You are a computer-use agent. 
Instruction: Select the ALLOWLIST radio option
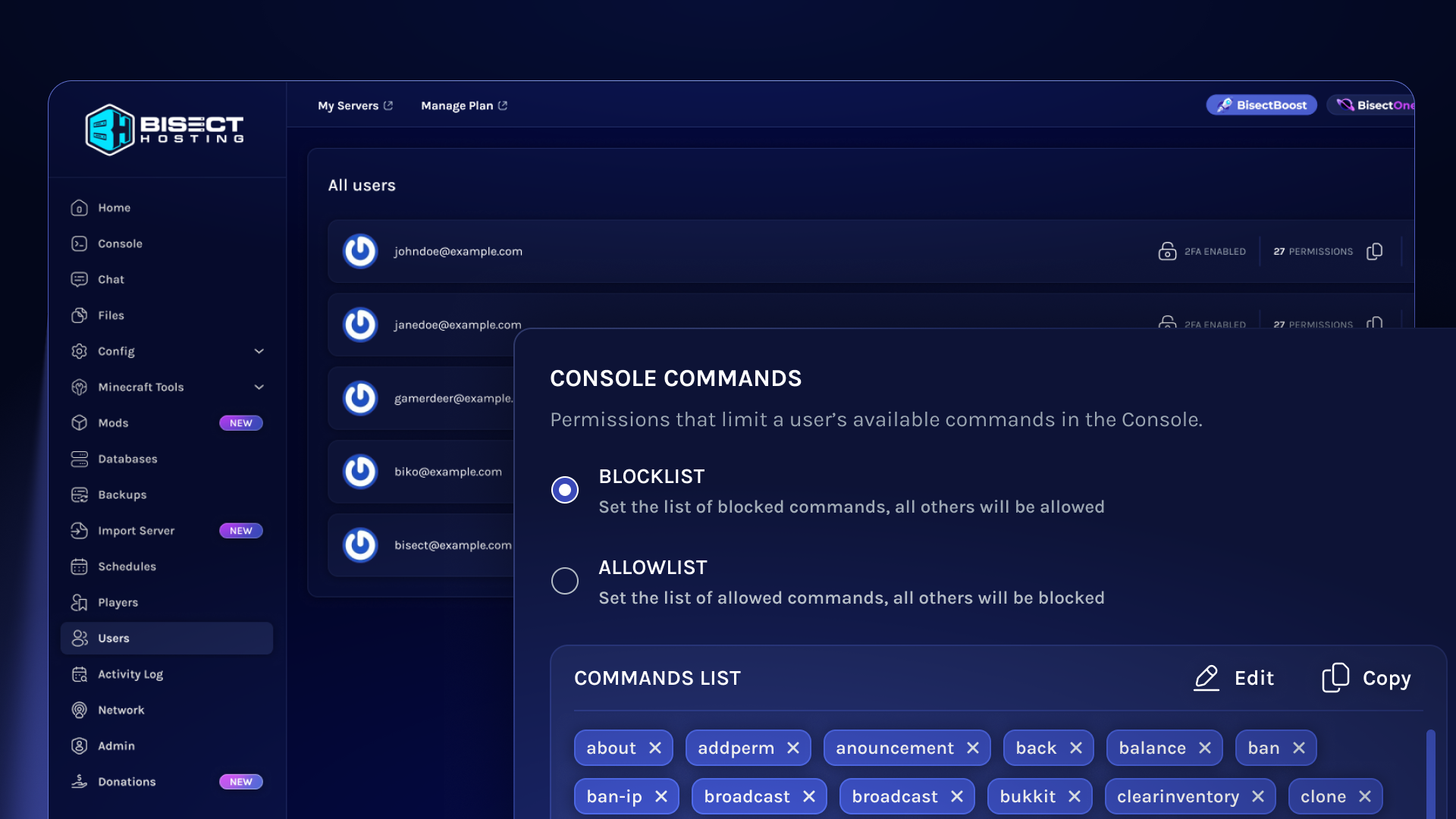tap(565, 581)
